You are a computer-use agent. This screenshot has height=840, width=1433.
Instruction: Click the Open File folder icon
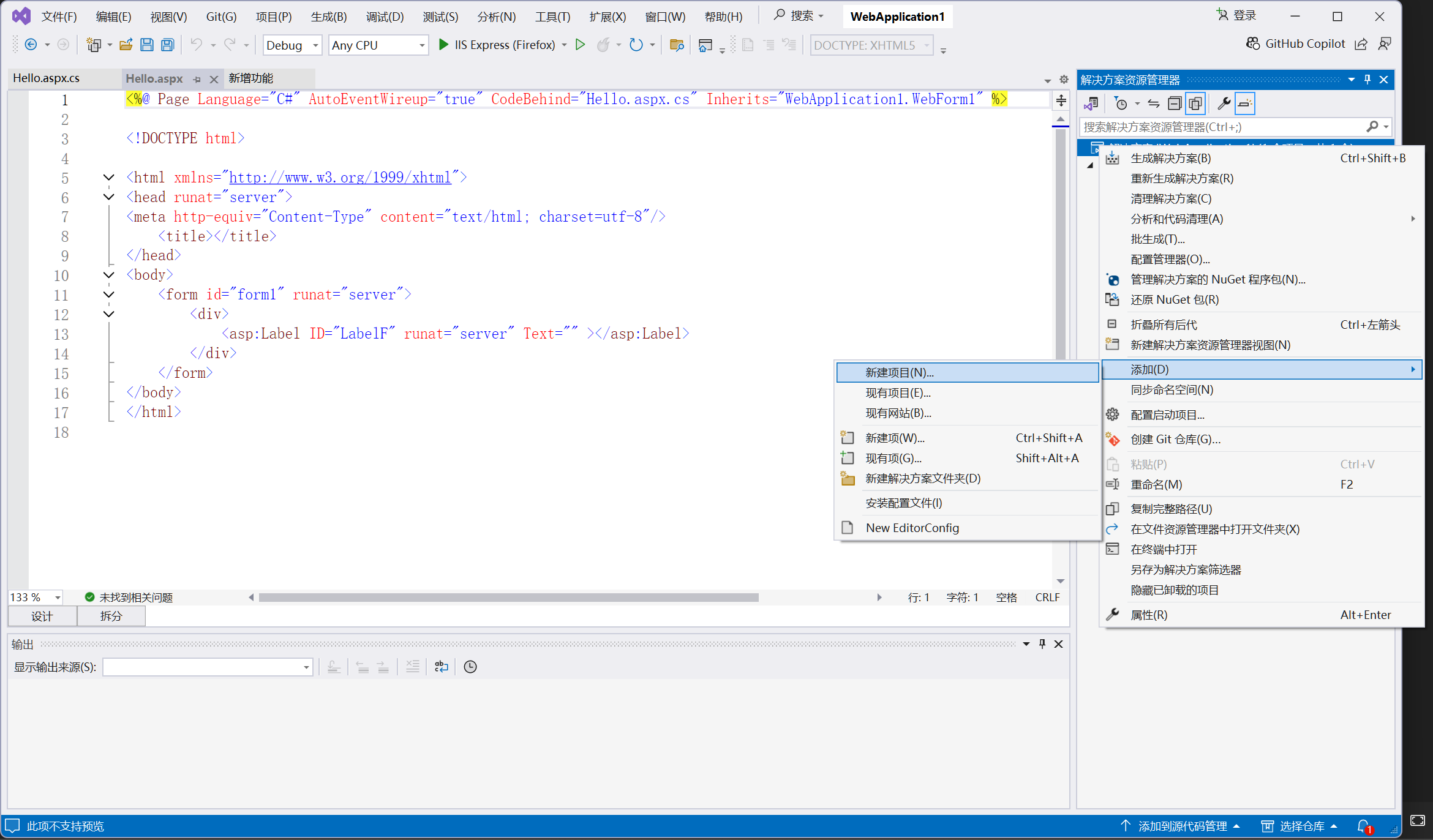(126, 45)
